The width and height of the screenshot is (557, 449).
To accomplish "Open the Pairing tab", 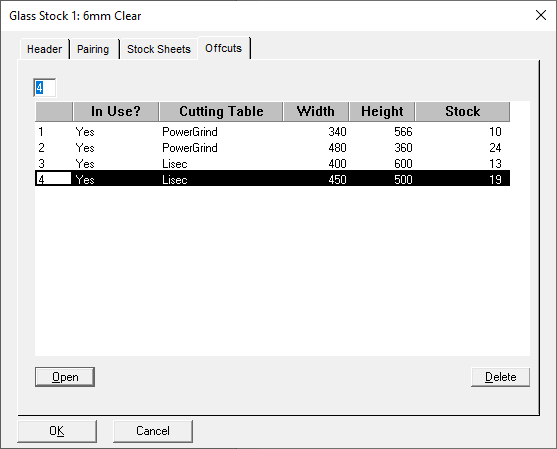I will click(93, 49).
